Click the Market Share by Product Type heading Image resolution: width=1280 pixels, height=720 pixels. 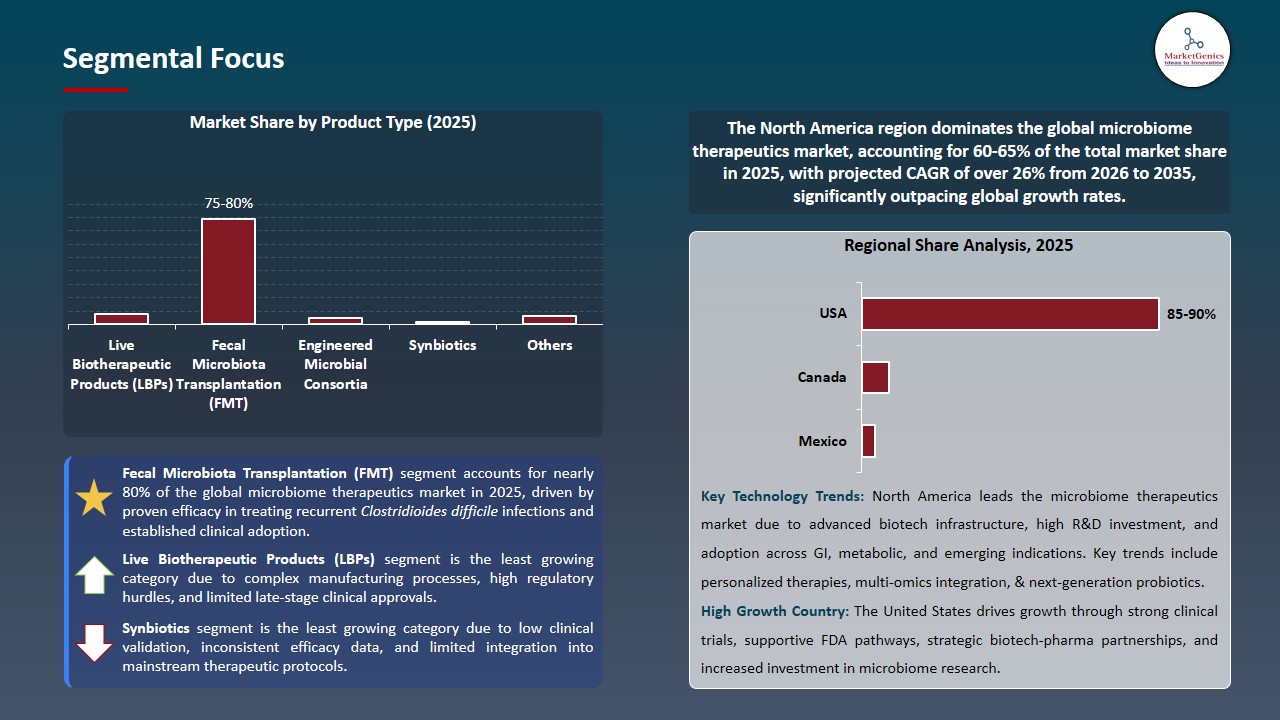click(333, 123)
